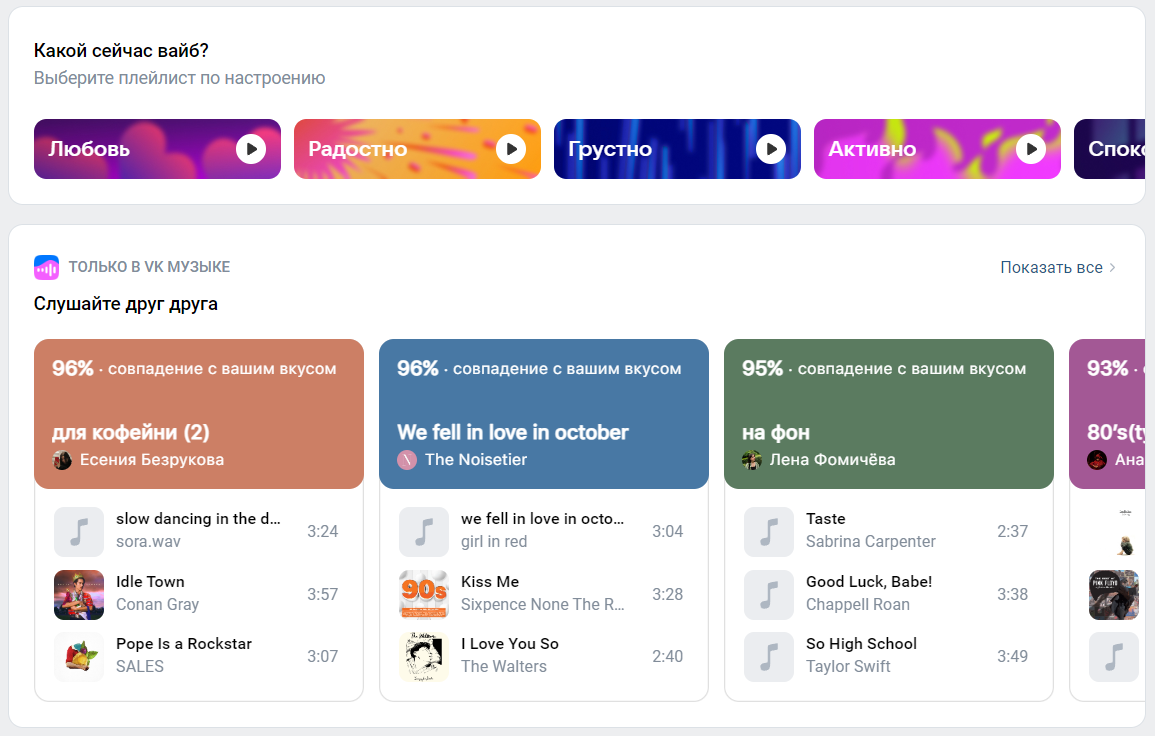Click the VK Music logo icon
Viewport: 1155px width, 736px height.
[47, 267]
